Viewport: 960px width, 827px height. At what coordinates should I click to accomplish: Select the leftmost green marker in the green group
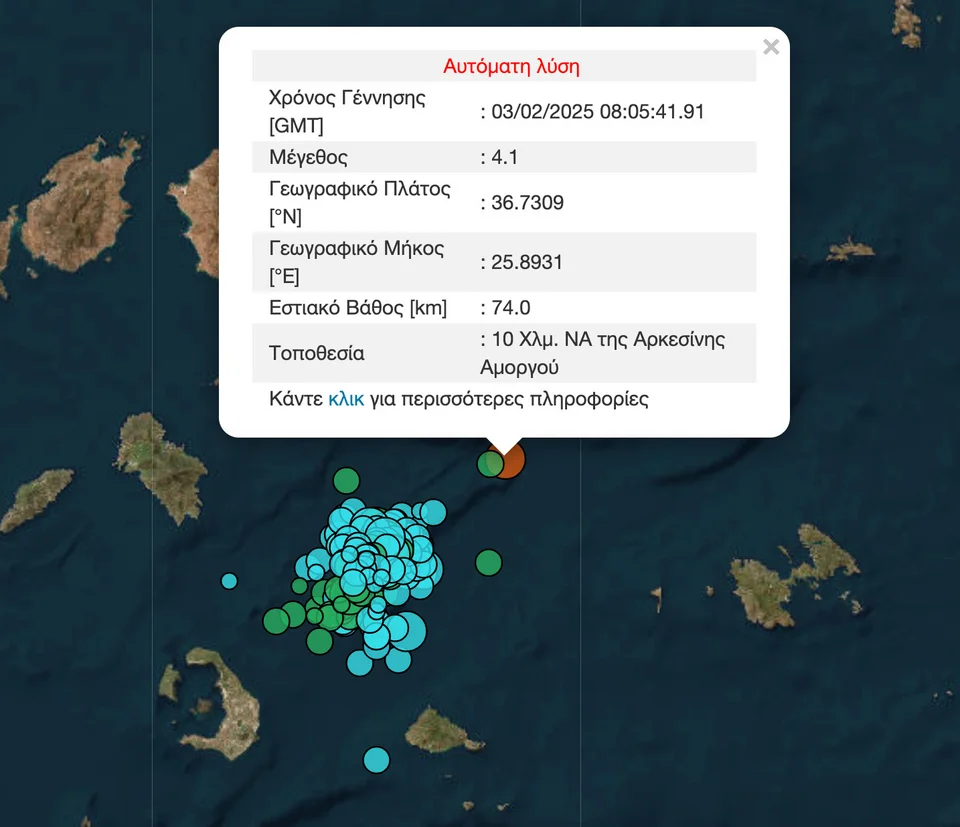[276, 622]
